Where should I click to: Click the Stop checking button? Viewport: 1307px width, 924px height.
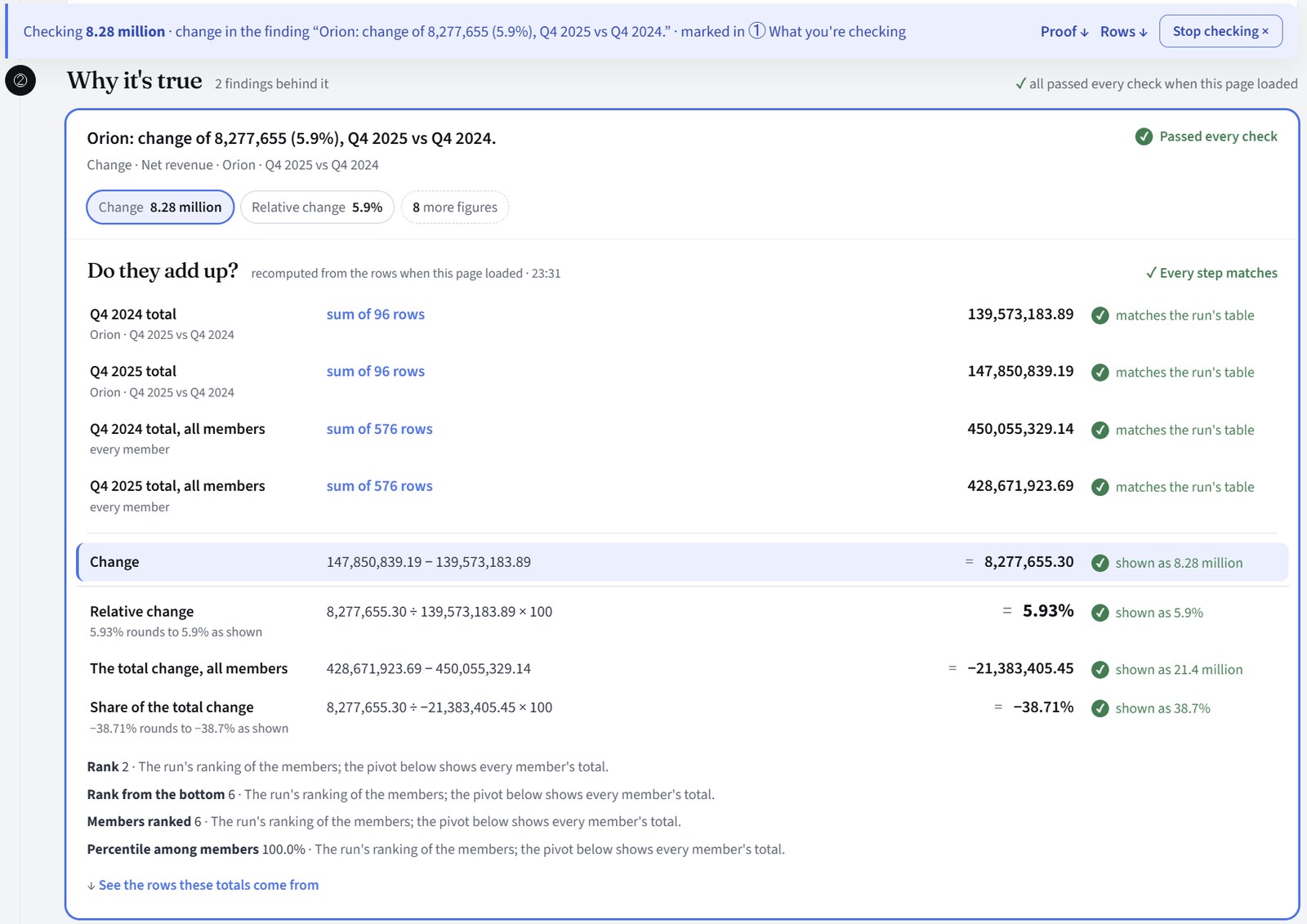click(1220, 31)
